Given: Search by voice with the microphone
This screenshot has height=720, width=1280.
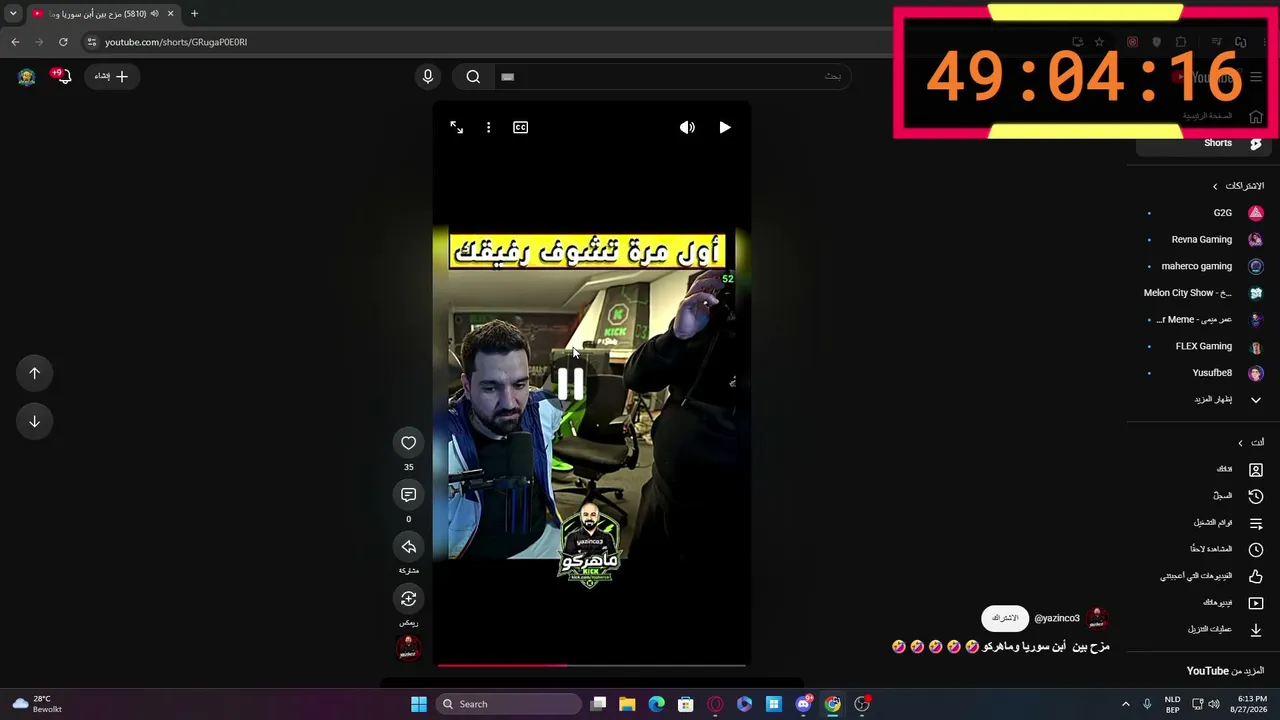Looking at the screenshot, I should (x=428, y=76).
